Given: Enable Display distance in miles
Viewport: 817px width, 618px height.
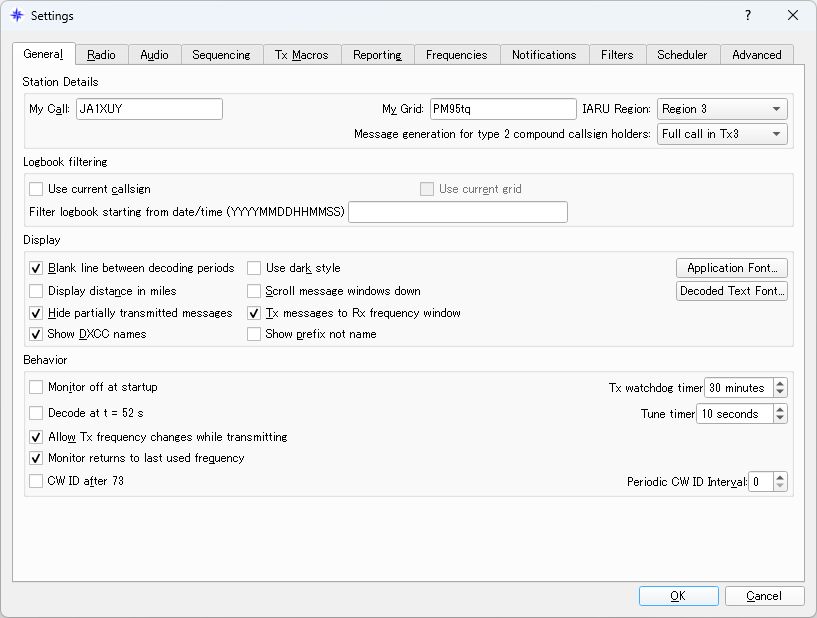Looking at the screenshot, I should 36,290.
